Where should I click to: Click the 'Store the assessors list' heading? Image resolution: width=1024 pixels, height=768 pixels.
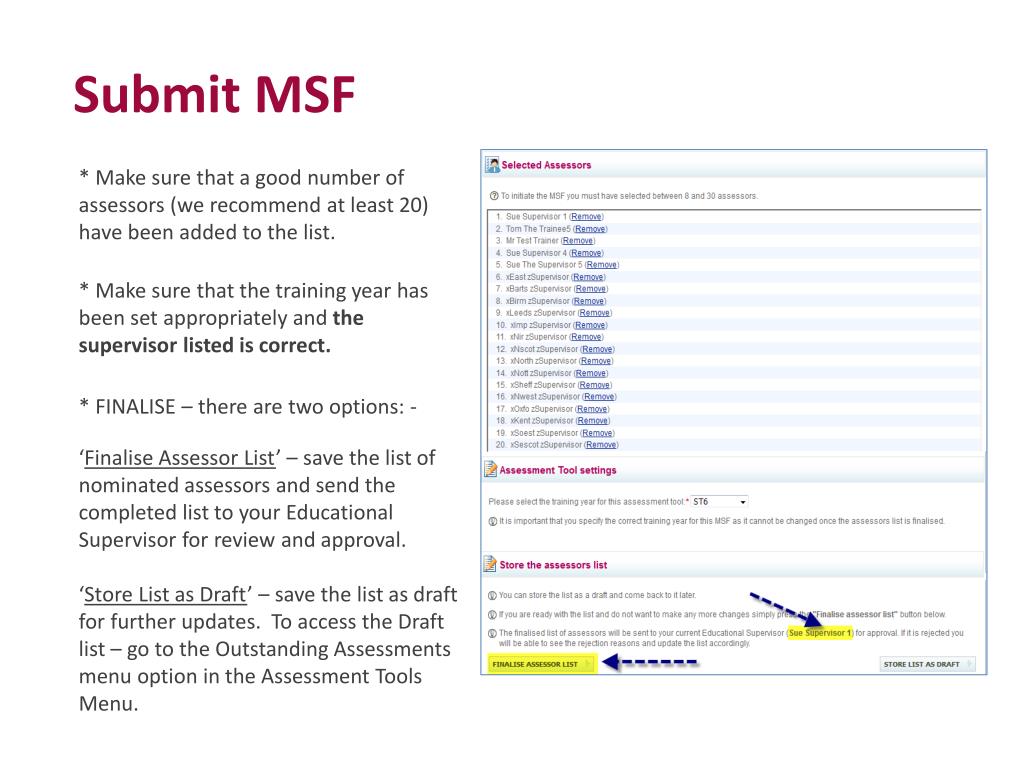click(x=553, y=565)
